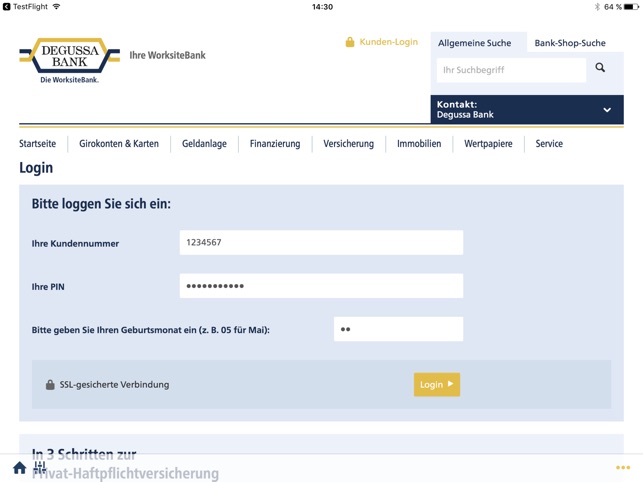Focus the Geburtsmonat input field
The image size is (643, 482).
pyautogui.click(x=399, y=329)
